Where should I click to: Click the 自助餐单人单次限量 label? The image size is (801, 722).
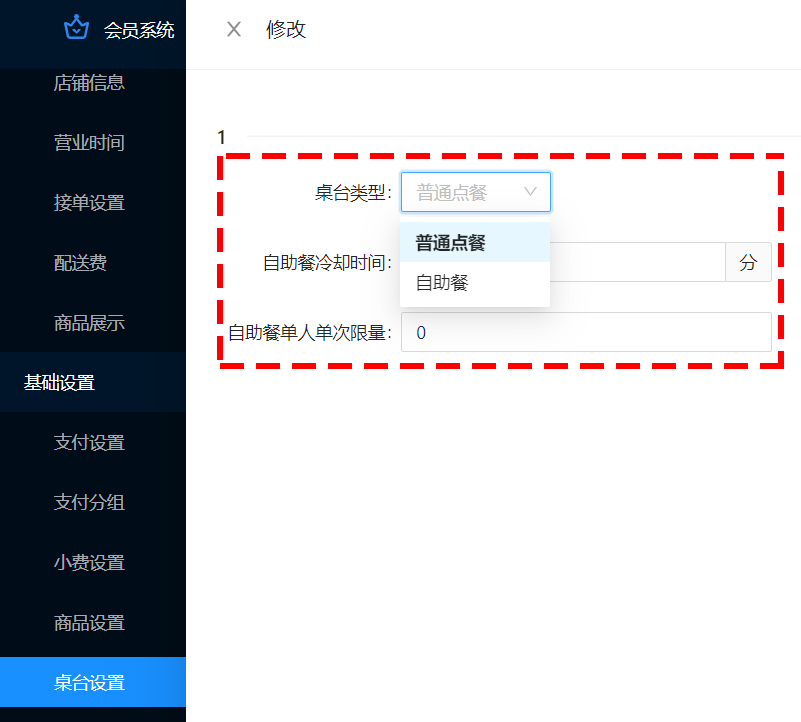click(x=310, y=333)
